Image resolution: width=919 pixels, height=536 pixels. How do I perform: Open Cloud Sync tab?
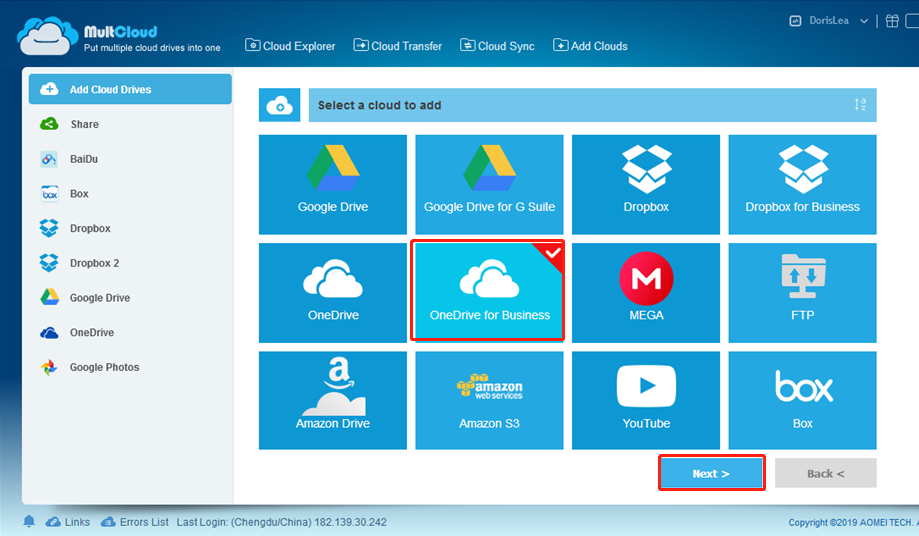pyautogui.click(x=497, y=46)
